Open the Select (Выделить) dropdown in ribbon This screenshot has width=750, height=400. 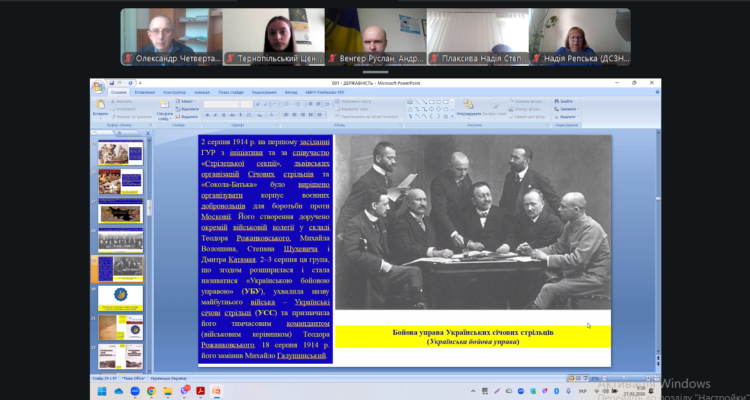click(x=566, y=115)
